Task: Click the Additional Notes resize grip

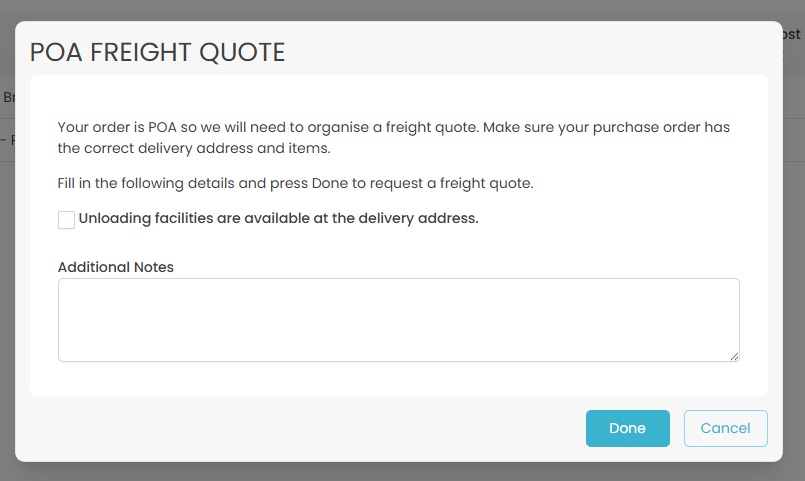Action: (734, 356)
